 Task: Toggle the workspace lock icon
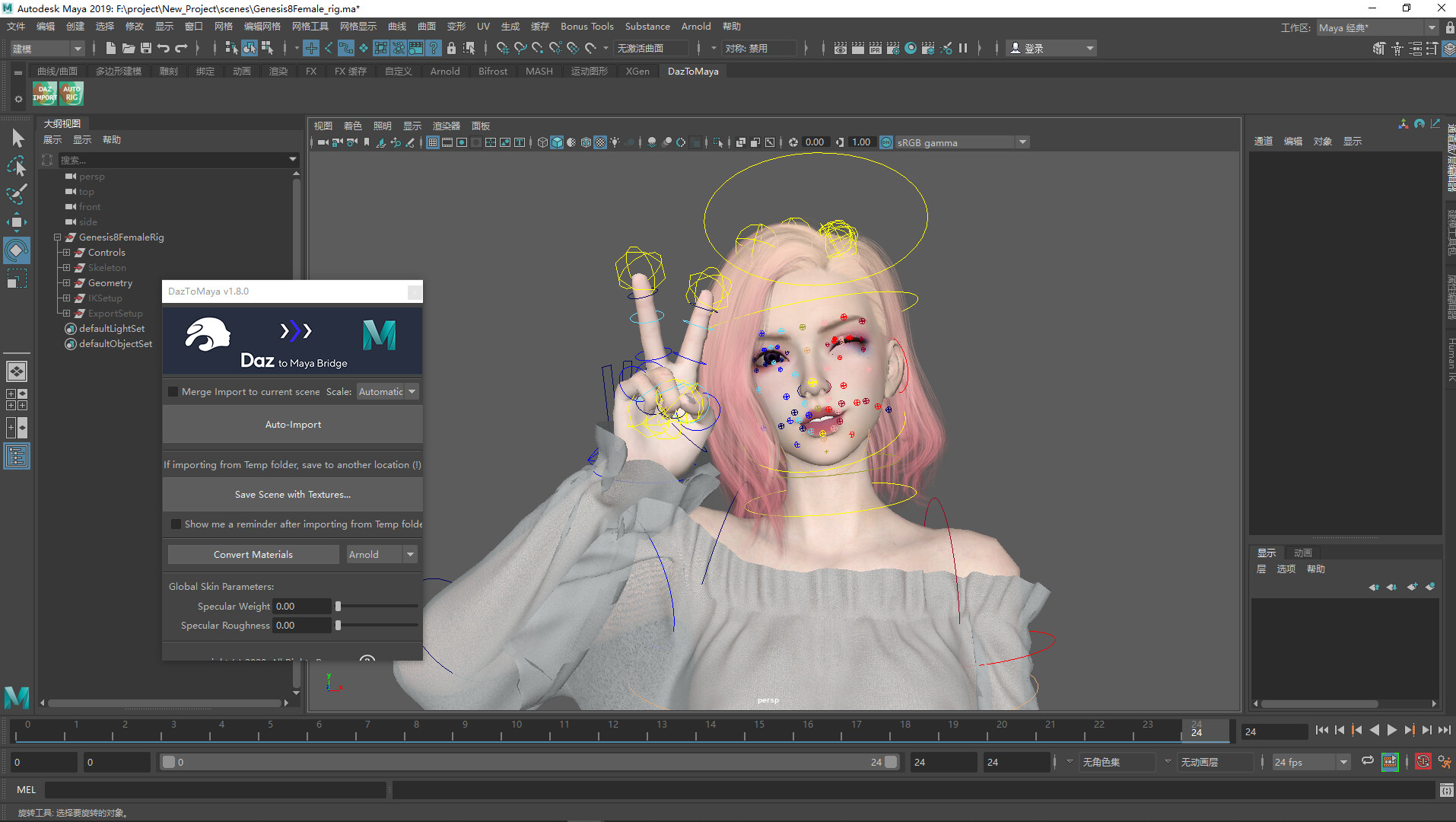pos(1450,27)
